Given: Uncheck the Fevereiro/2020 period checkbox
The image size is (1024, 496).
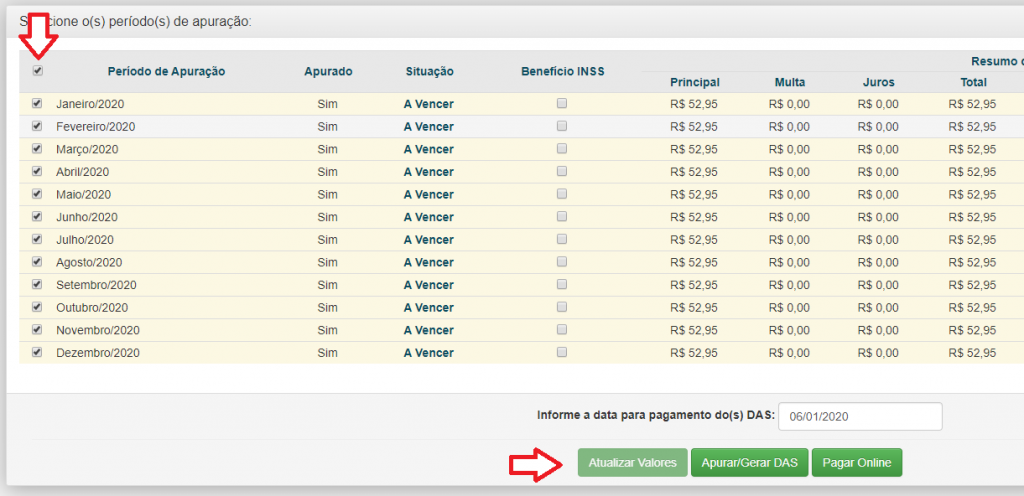Looking at the screenshot, I should pos(38,126).
